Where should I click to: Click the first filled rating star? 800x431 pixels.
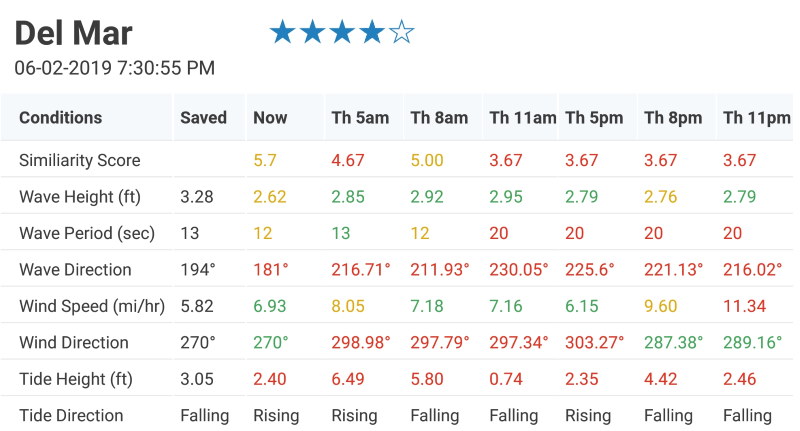click(x=282, y=32)
